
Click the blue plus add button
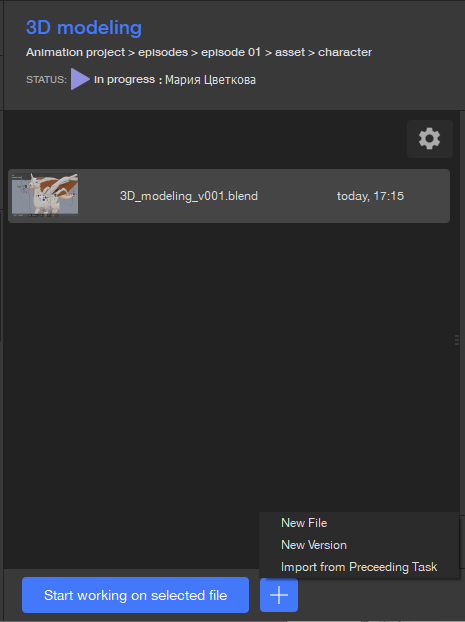point(279,595)
